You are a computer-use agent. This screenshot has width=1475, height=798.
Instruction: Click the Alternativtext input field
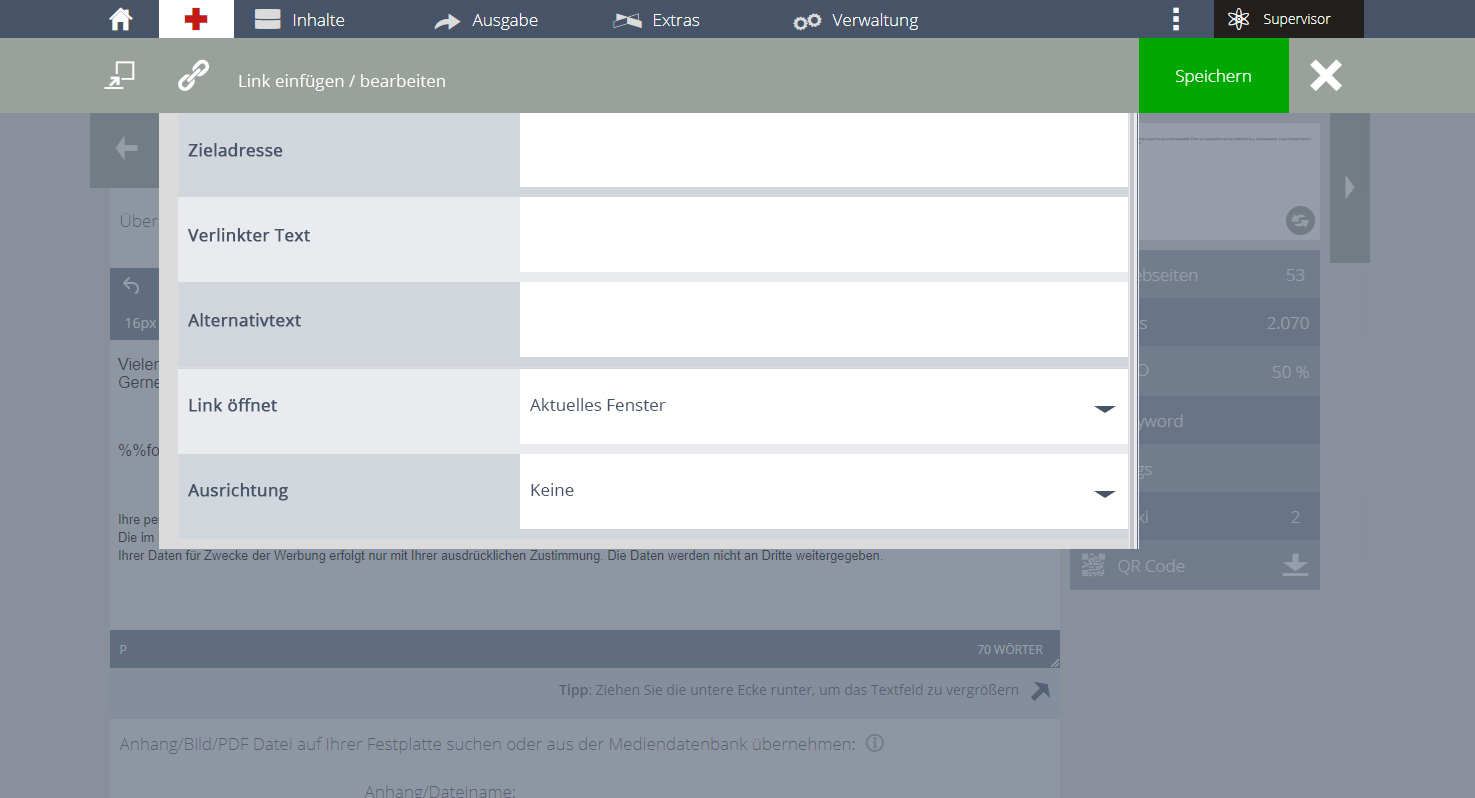(824, 320)
